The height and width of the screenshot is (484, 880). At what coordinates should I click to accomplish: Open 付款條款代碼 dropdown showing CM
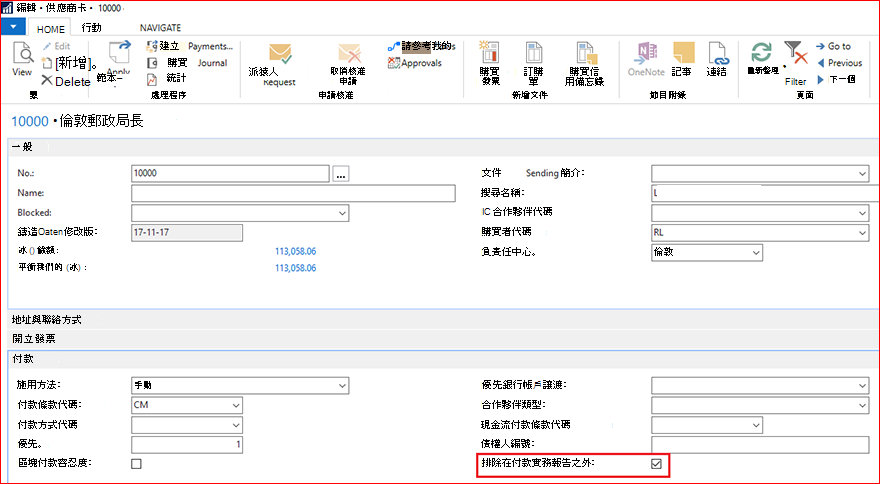236,405
